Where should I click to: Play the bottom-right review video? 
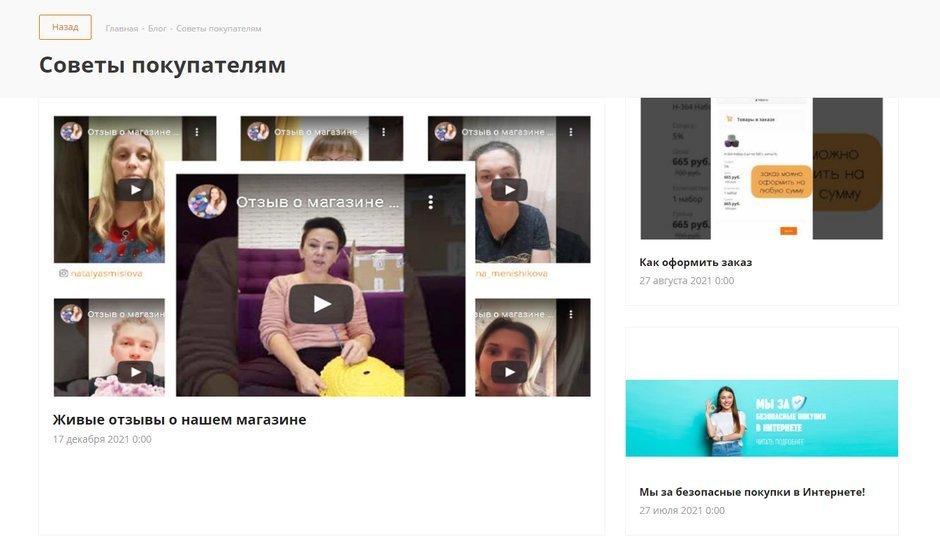click(509, 372)
